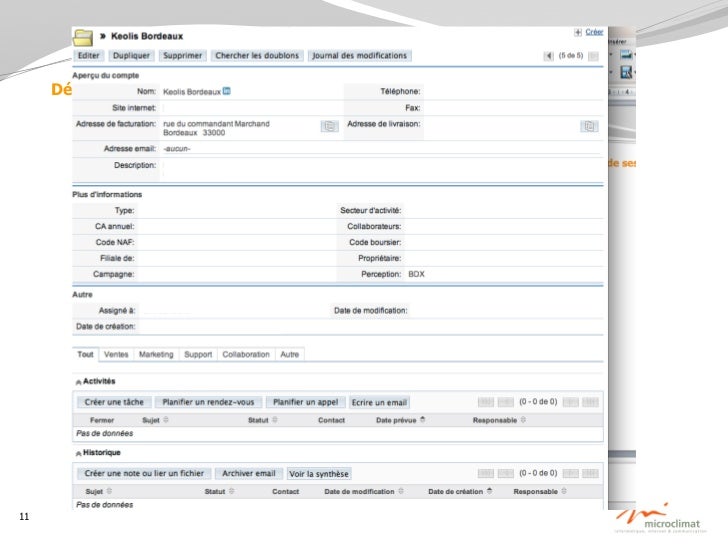Click the Créer link
The height and width of the screenshot is (546, 728).
click(594, 32)
